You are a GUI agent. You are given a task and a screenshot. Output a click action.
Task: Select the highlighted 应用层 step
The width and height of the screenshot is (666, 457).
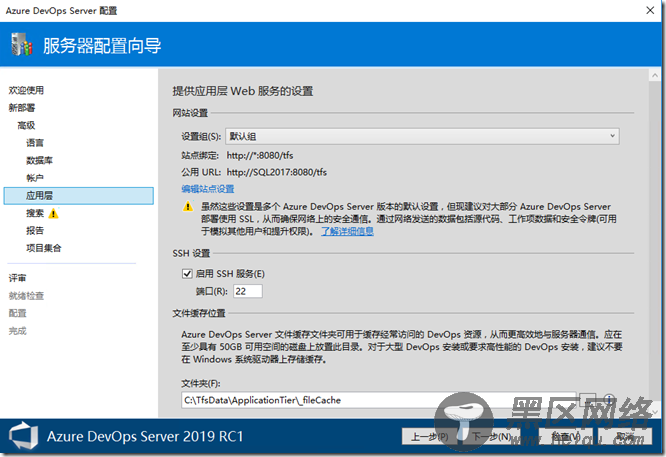pos(79,196)
